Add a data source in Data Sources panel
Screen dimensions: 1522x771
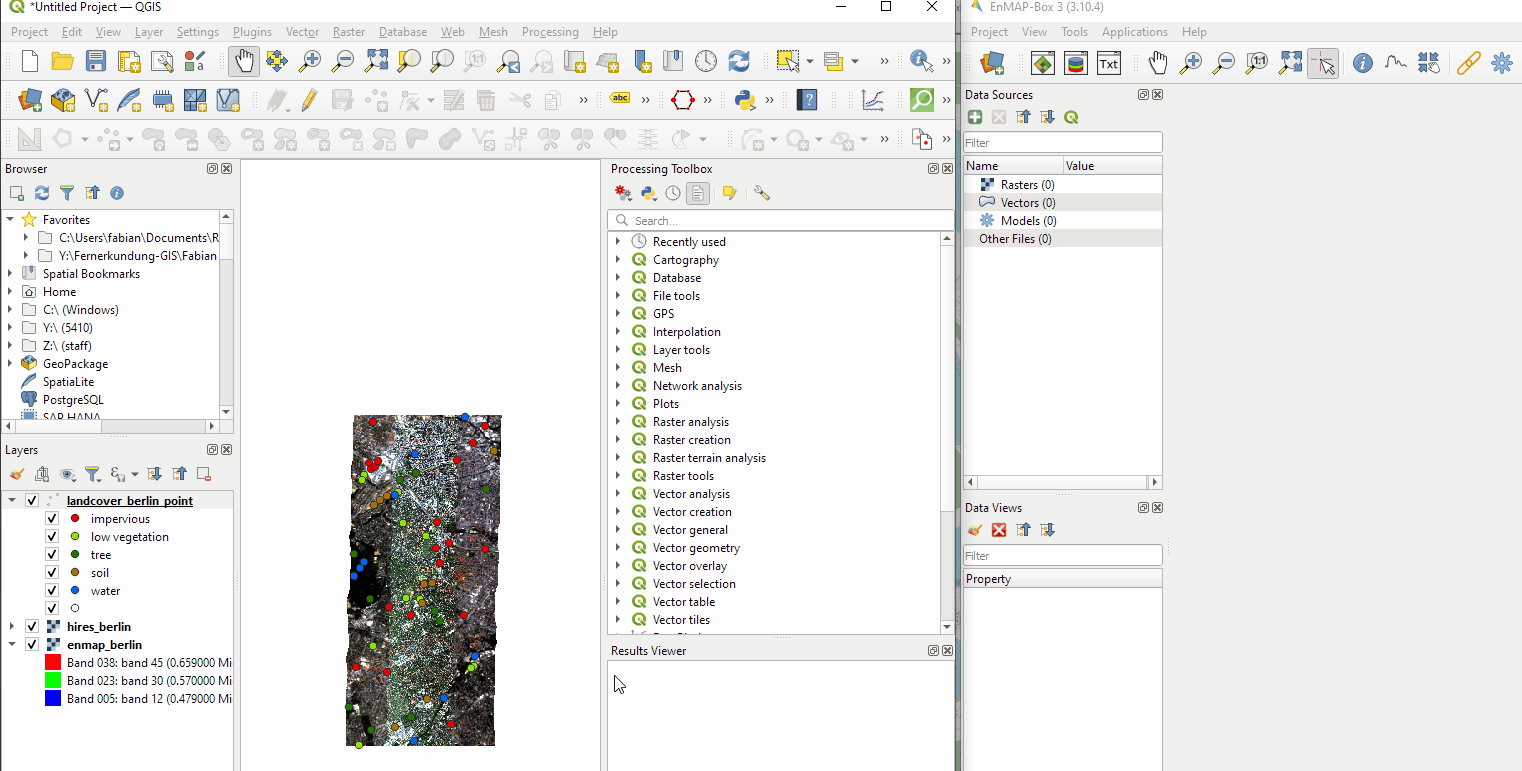974,117
